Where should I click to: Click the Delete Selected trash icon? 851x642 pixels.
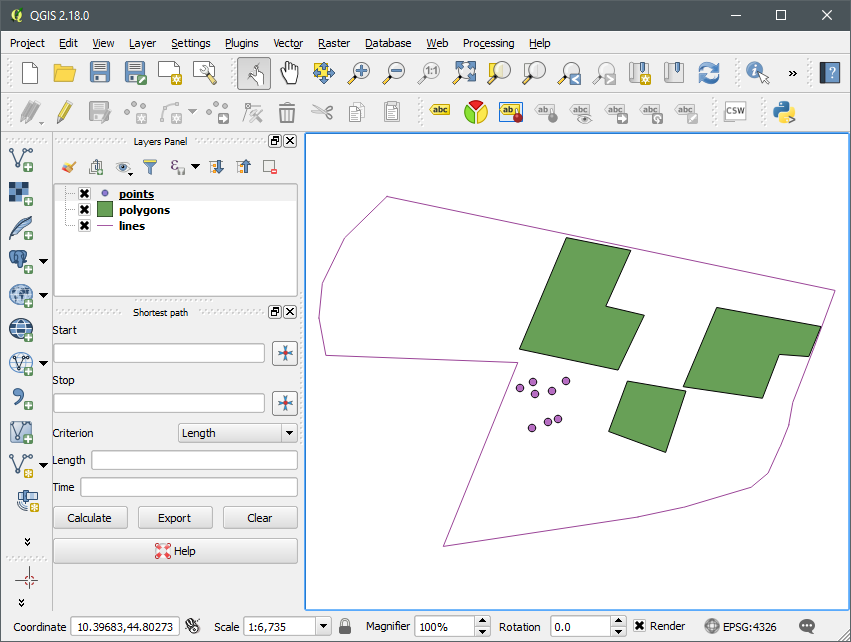pos(287,112)
